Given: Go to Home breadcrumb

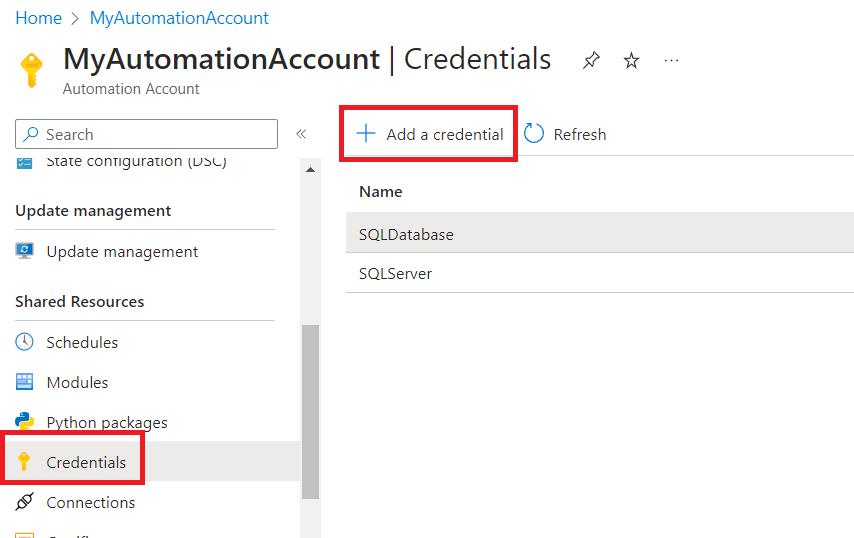Looking at the screenshot, I should tap(38, 18).
